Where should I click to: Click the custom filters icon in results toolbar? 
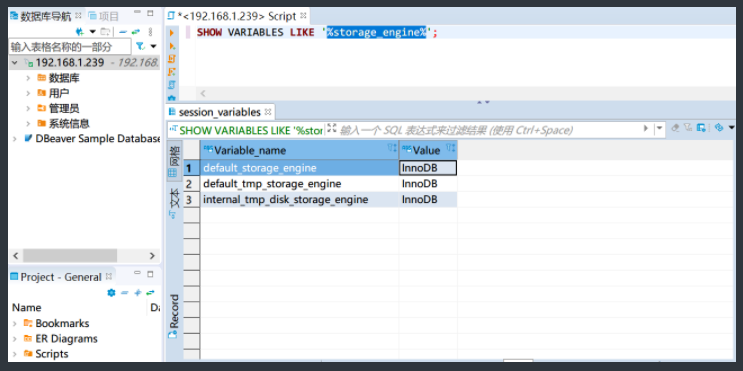688,128
